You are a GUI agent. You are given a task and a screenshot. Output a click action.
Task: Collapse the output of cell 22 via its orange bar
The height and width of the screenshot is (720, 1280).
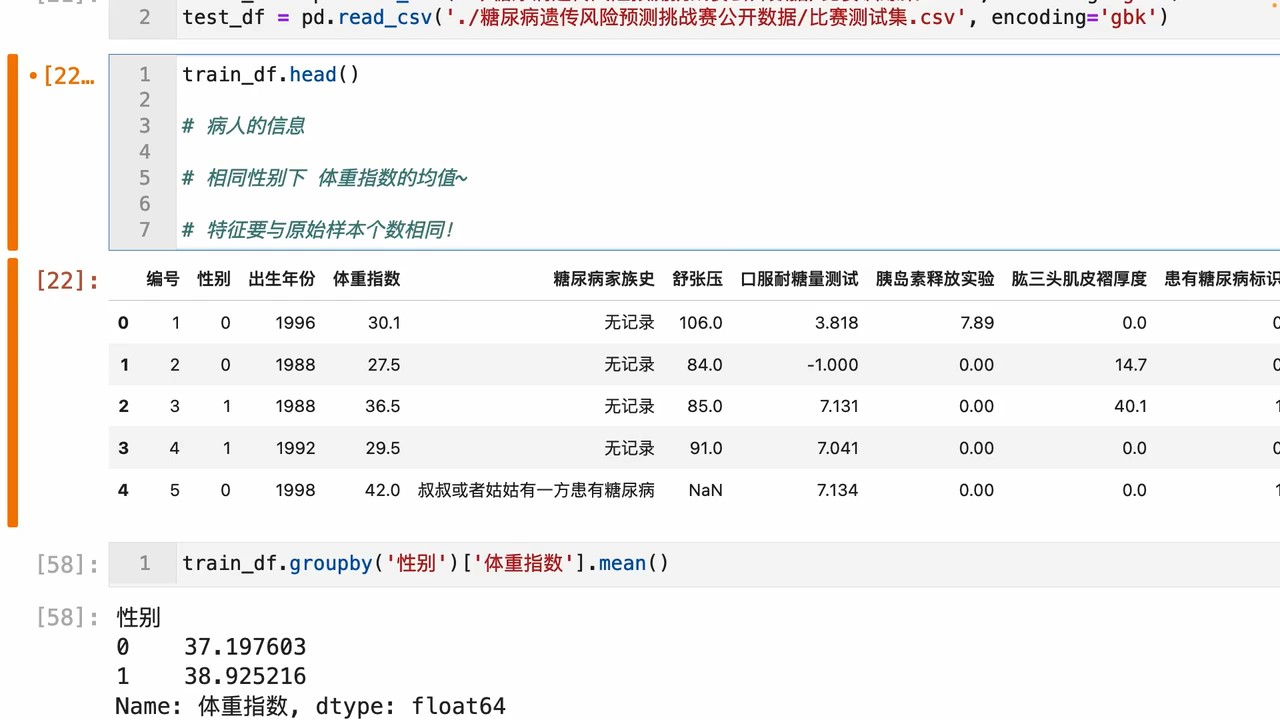coord(12,392)
